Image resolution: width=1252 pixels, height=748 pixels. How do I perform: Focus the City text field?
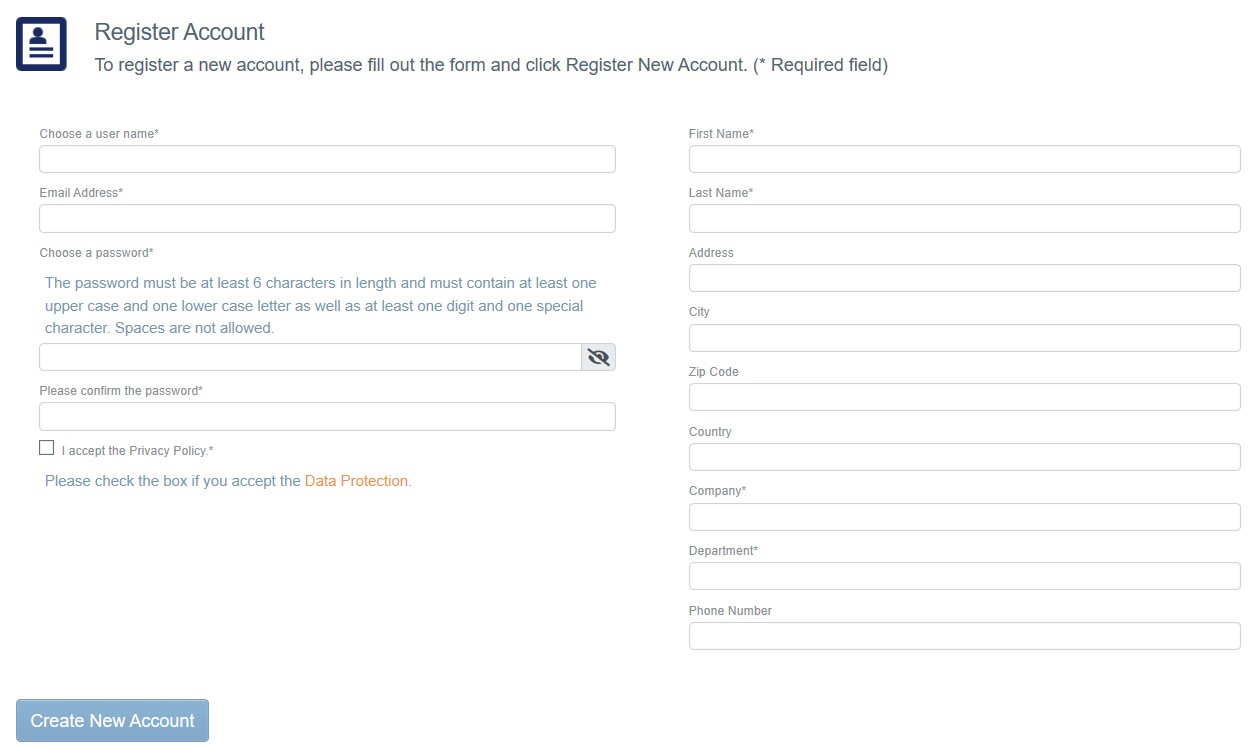(964, 338)
